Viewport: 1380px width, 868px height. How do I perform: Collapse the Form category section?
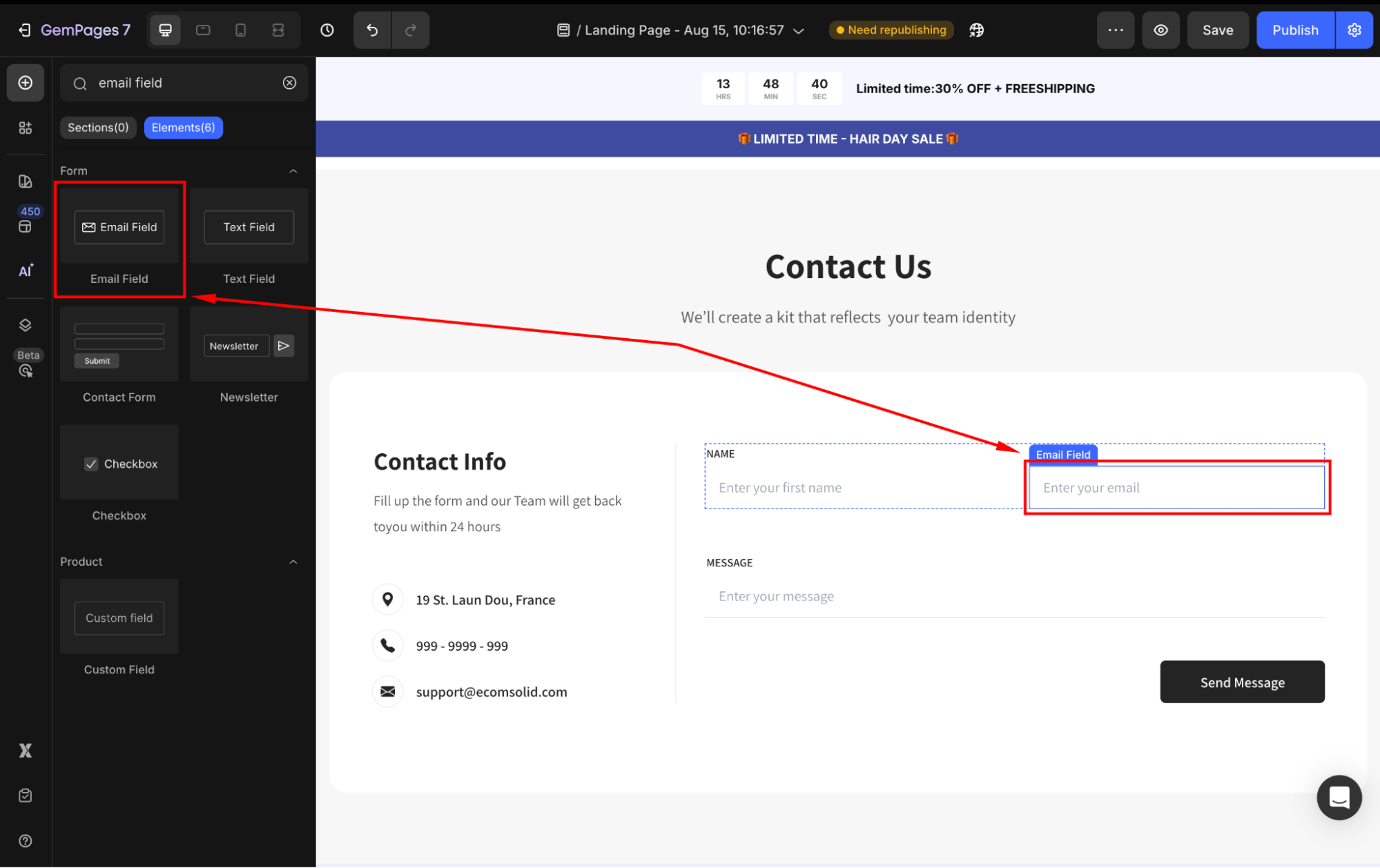point(293,171)
